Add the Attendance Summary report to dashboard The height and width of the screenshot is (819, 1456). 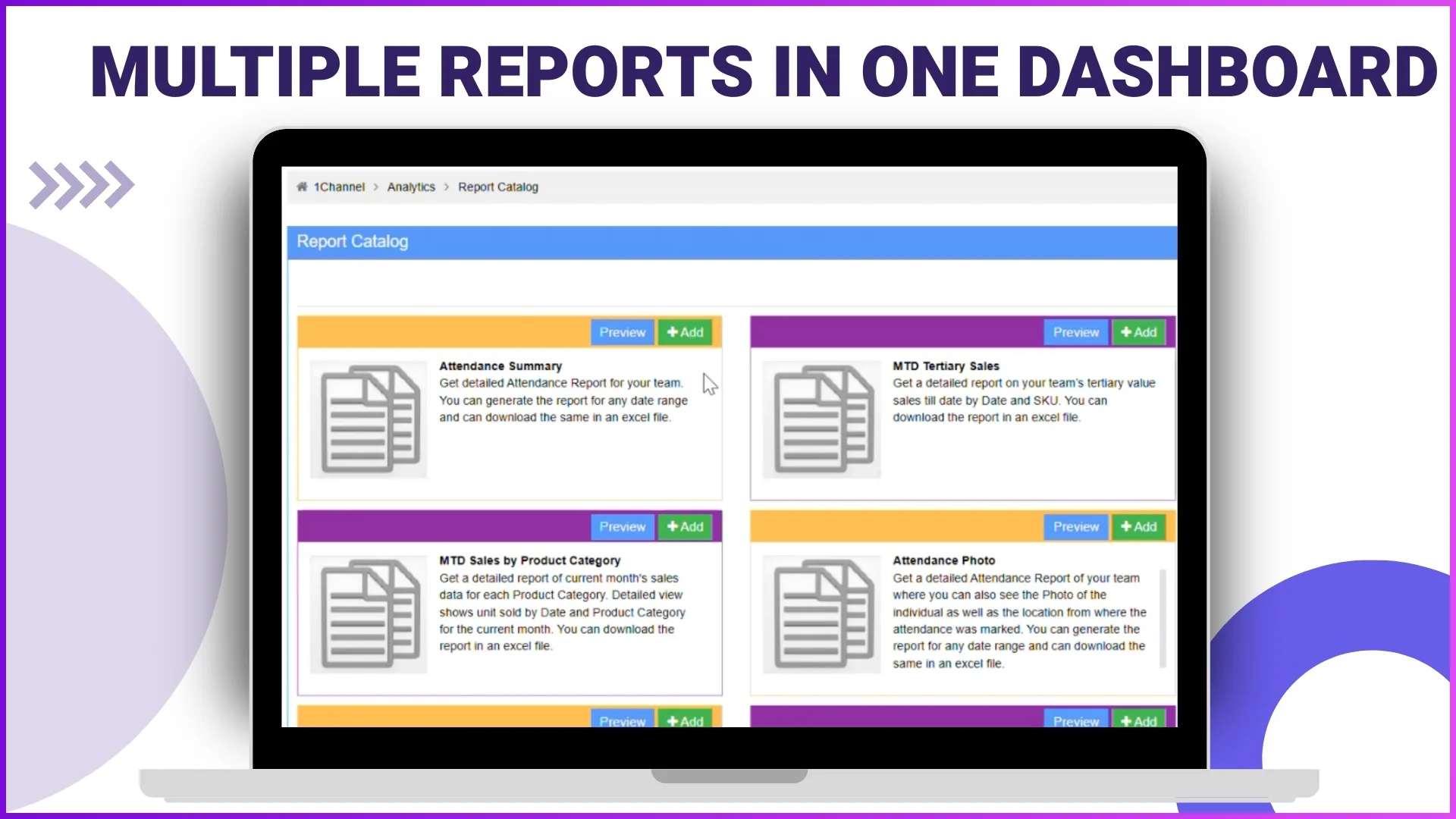685,331
